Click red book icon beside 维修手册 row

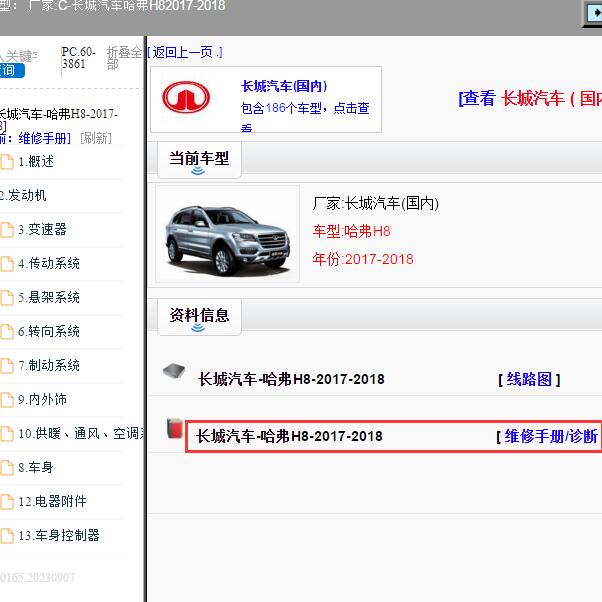(175, 428)
